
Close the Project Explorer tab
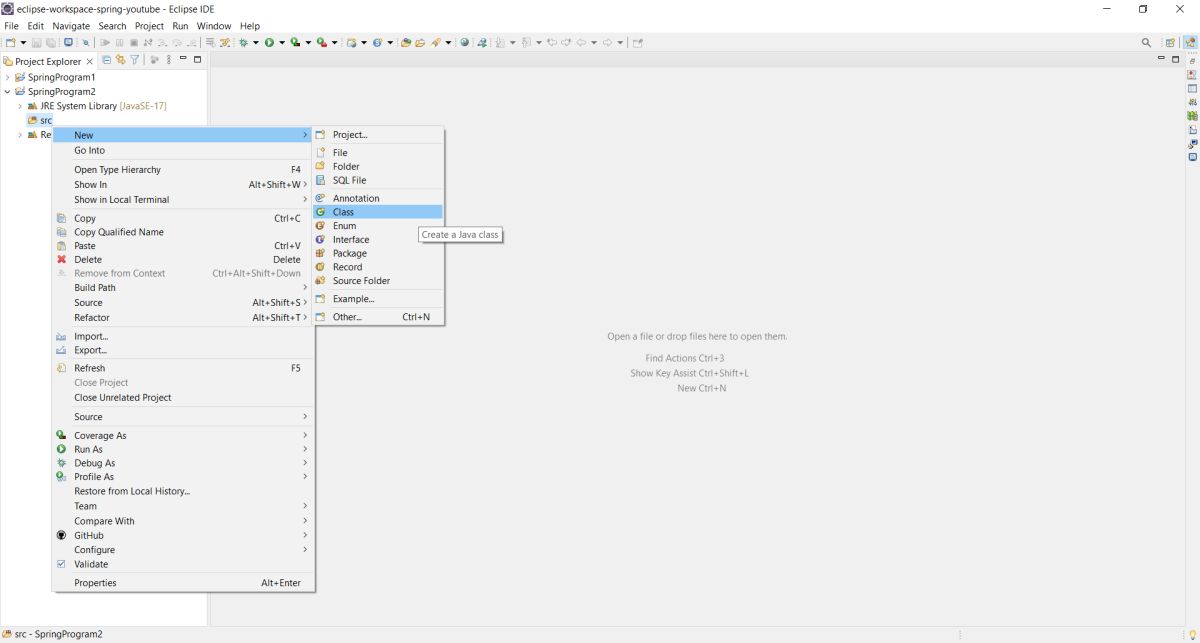(x=90, y=61)
